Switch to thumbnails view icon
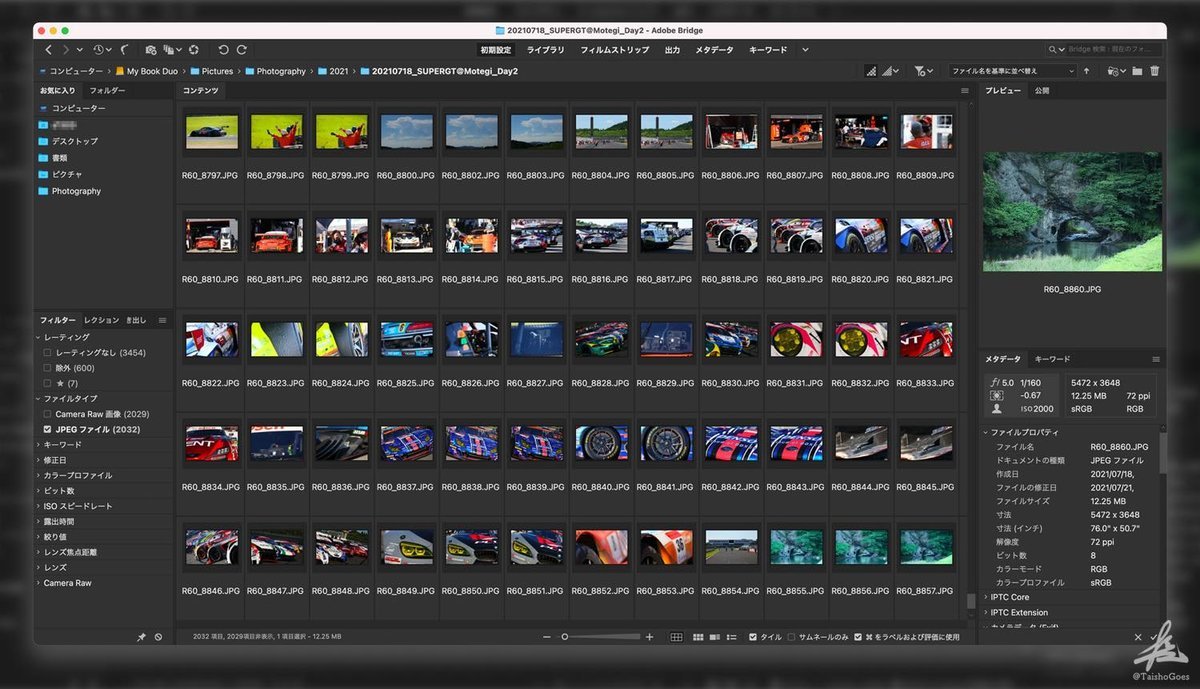This screenshot has width=1200, height=689. pyautogui.click(x=698, y=637)
